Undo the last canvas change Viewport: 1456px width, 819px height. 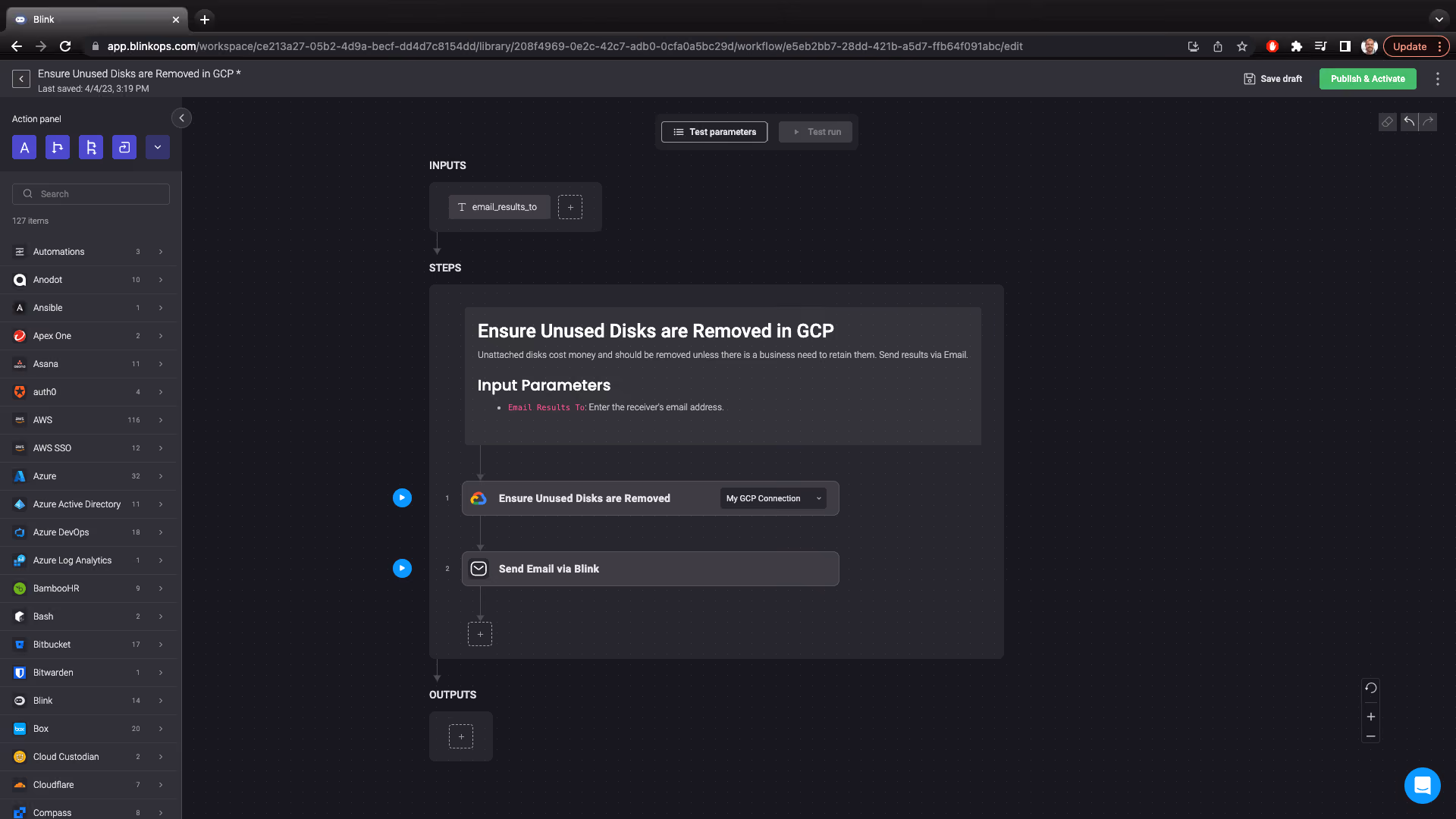1409,122
